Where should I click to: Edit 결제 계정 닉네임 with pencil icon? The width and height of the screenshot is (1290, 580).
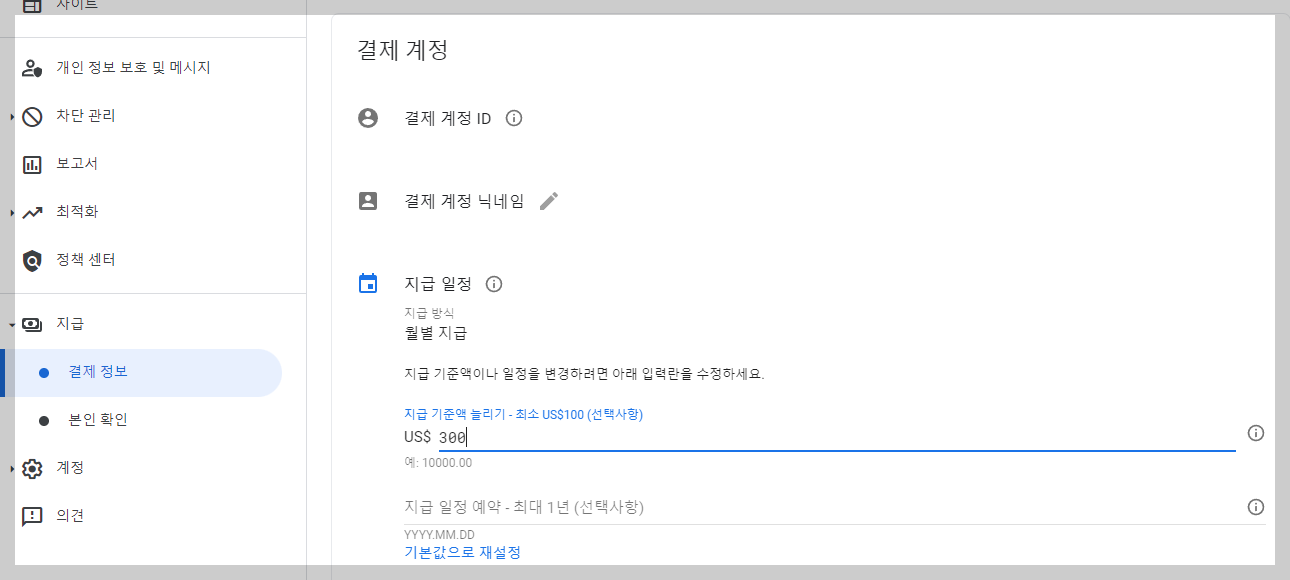coord(548,201)
